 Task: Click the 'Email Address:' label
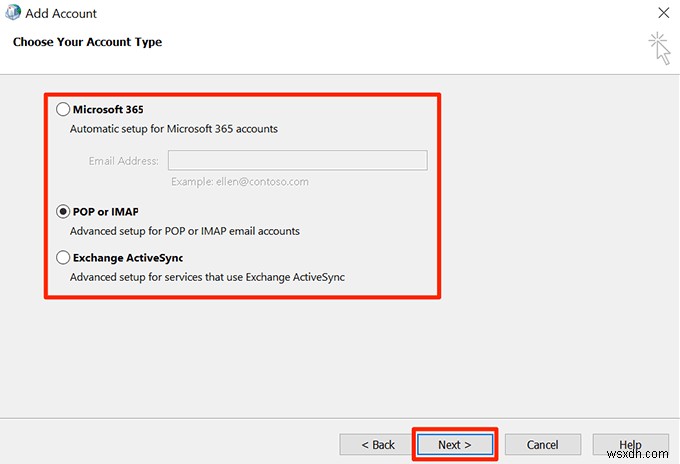point(124,161)
